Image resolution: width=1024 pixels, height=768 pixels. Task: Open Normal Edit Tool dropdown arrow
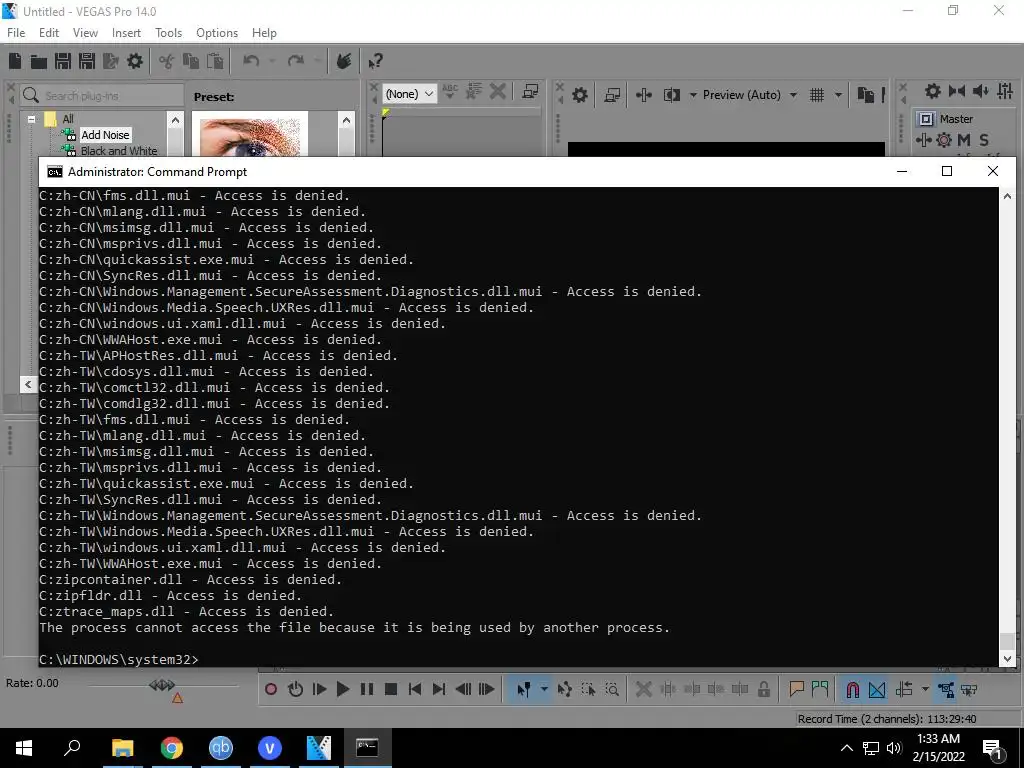544,690
